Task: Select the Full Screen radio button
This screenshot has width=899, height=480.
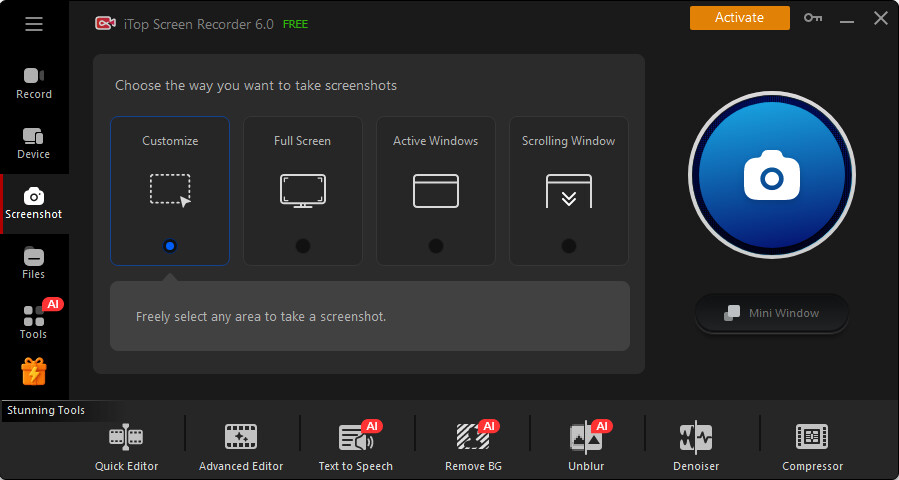Action: tap(303, 246)
